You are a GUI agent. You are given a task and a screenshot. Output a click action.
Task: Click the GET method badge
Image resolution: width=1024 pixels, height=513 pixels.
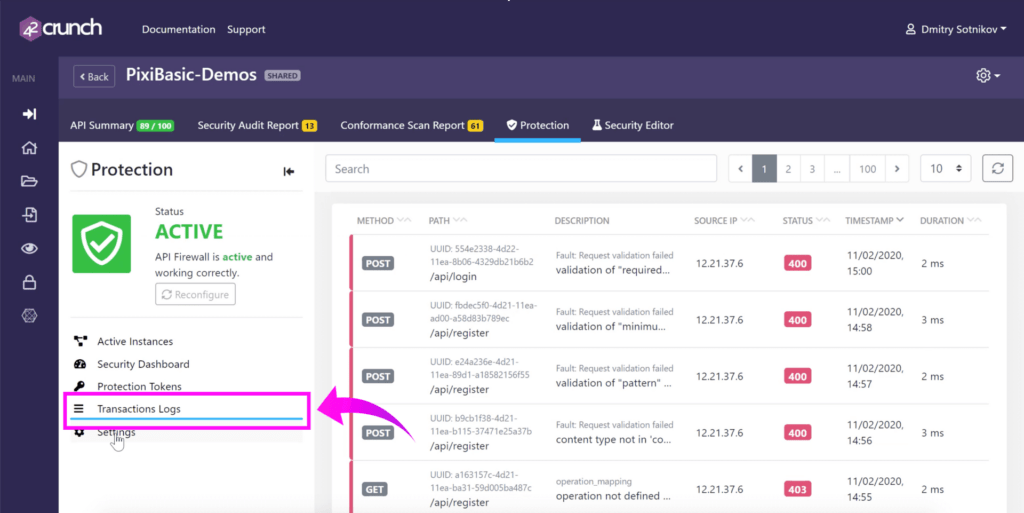click(x=375, y=490)
